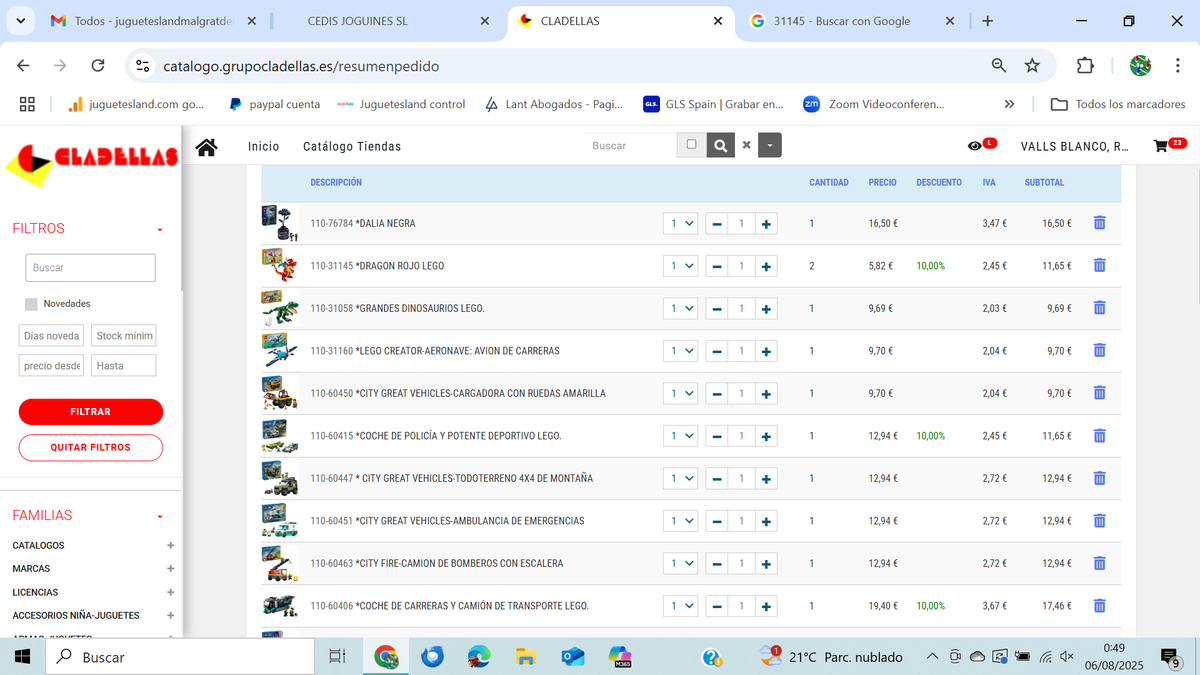The width and height of the screenshot is (1200, 675).
Task: Click the home icon in the catalog navbar
Action: coord(207,147)
